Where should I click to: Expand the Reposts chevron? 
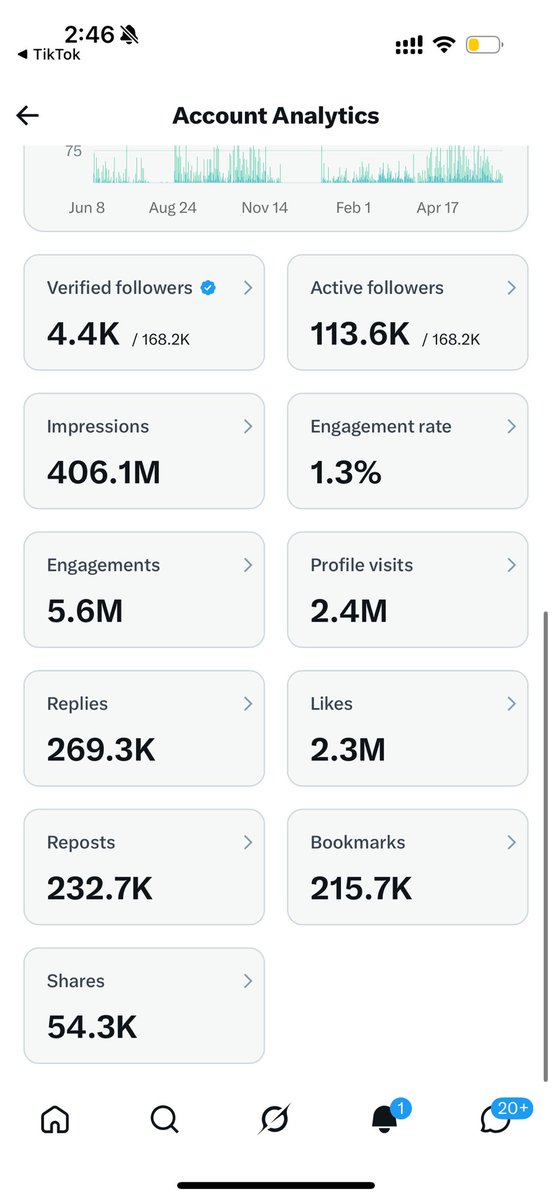(x=248, y=843)
